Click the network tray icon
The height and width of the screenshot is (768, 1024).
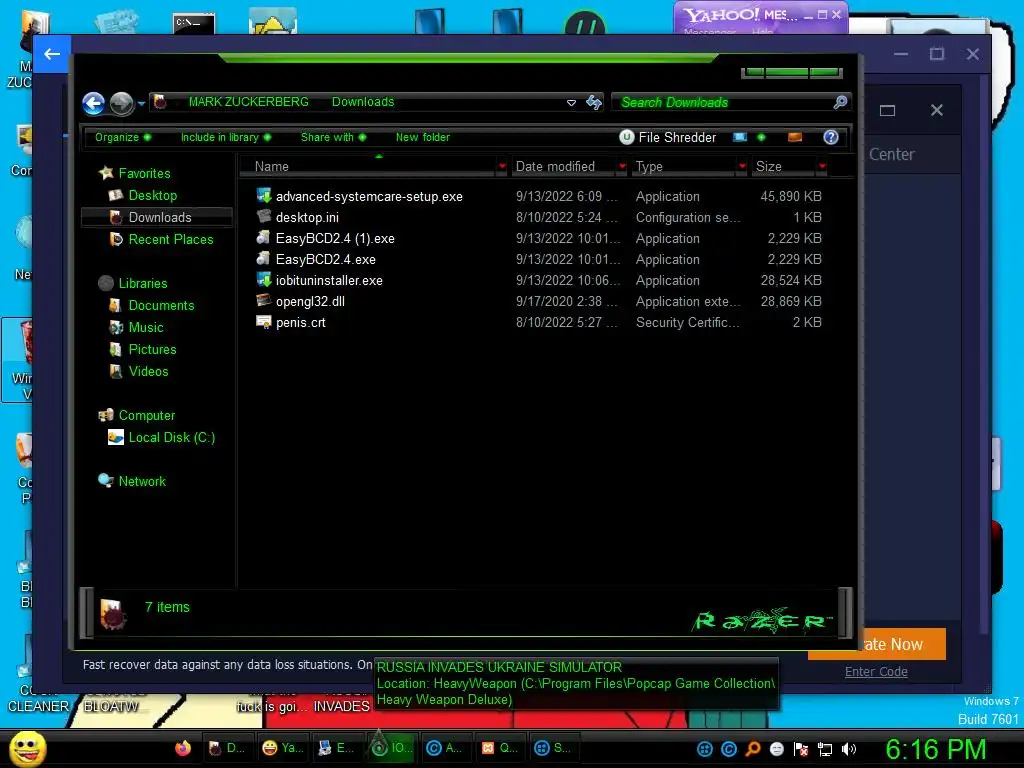pyautogui.click(x=825, y=749)
